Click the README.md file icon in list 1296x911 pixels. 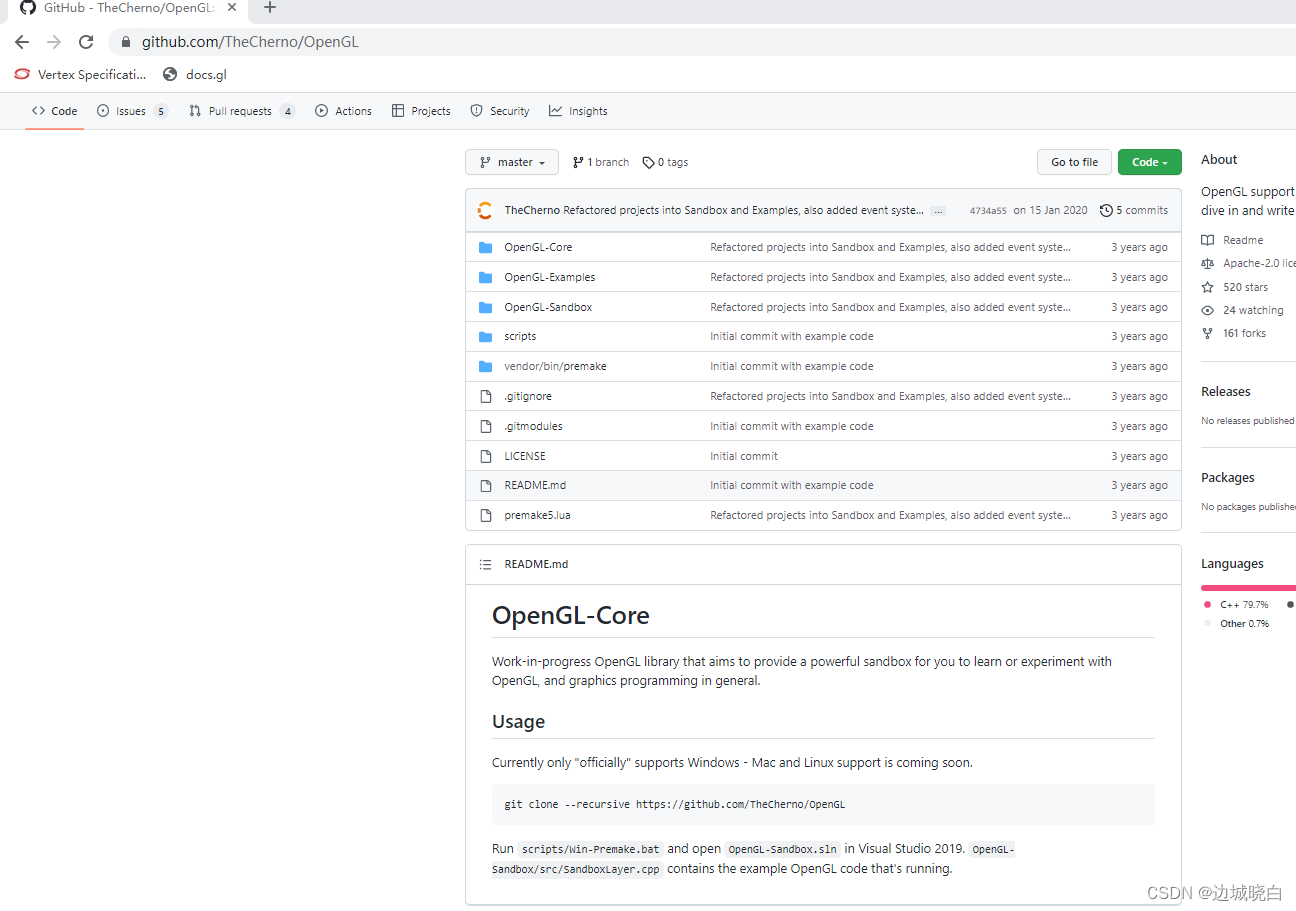[x=486, y=485]
